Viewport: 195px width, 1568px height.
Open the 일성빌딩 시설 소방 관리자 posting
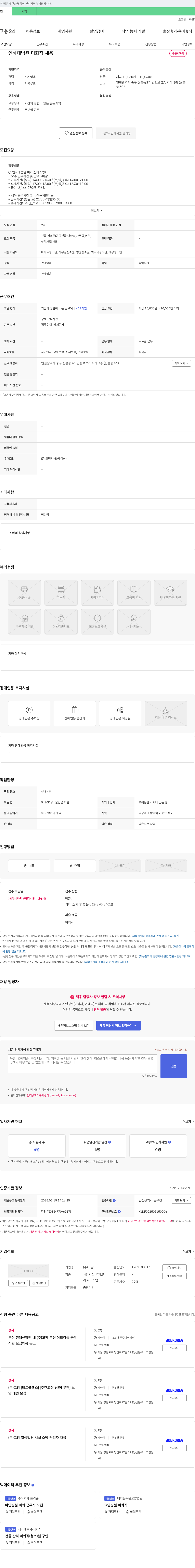click(x=37, y=1438)
